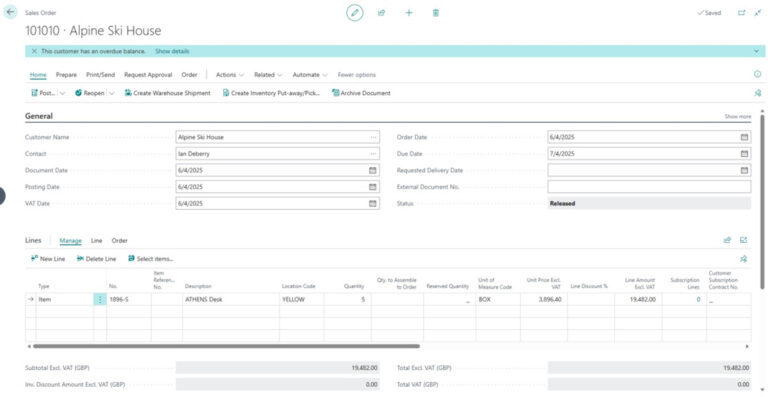Viewport: 768px width, 397px height.
Task: Open page in new window icon
Action: click(742, 13)
